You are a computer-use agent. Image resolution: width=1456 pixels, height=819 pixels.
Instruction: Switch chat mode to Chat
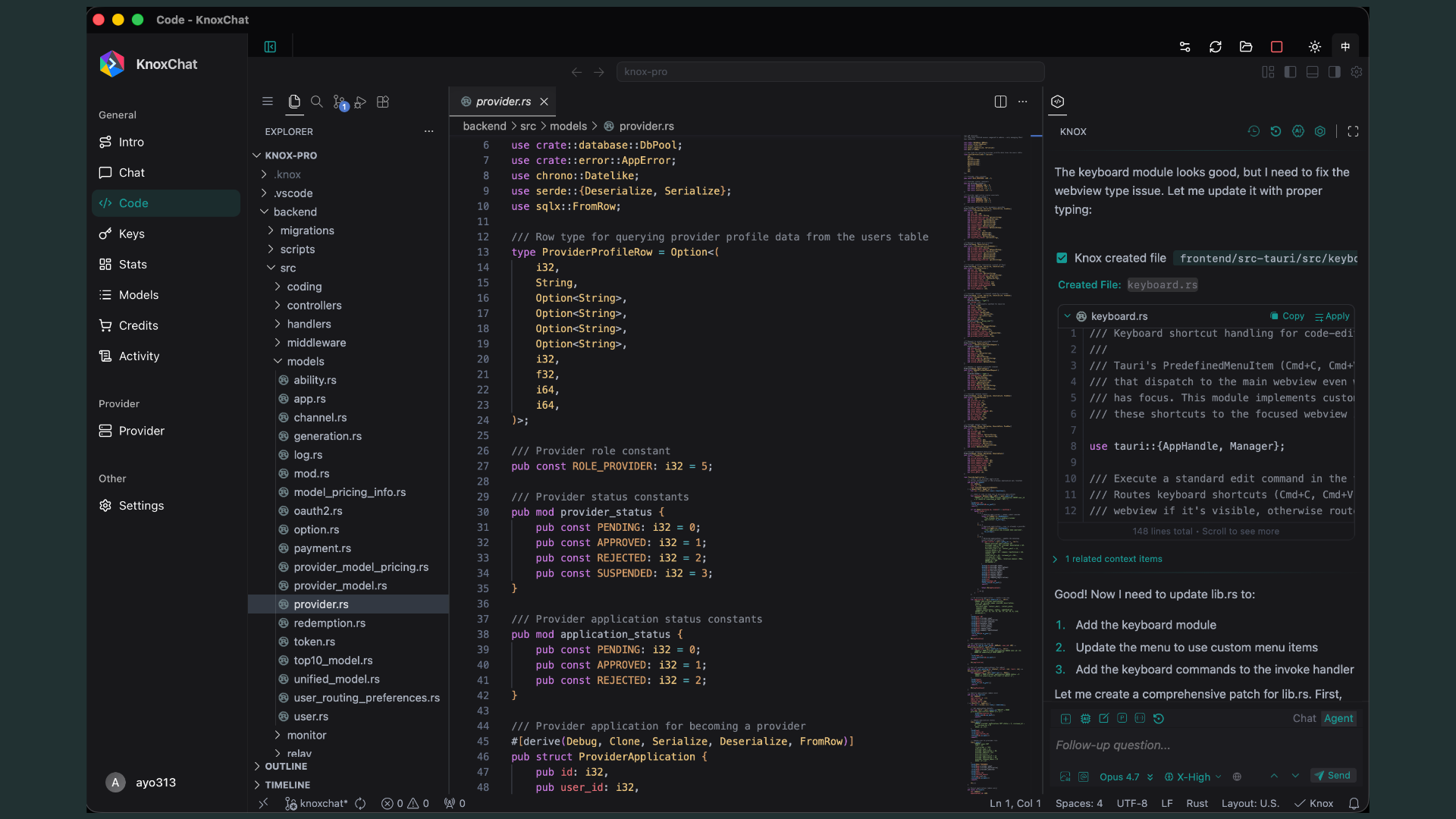[x=1304, y=719]
